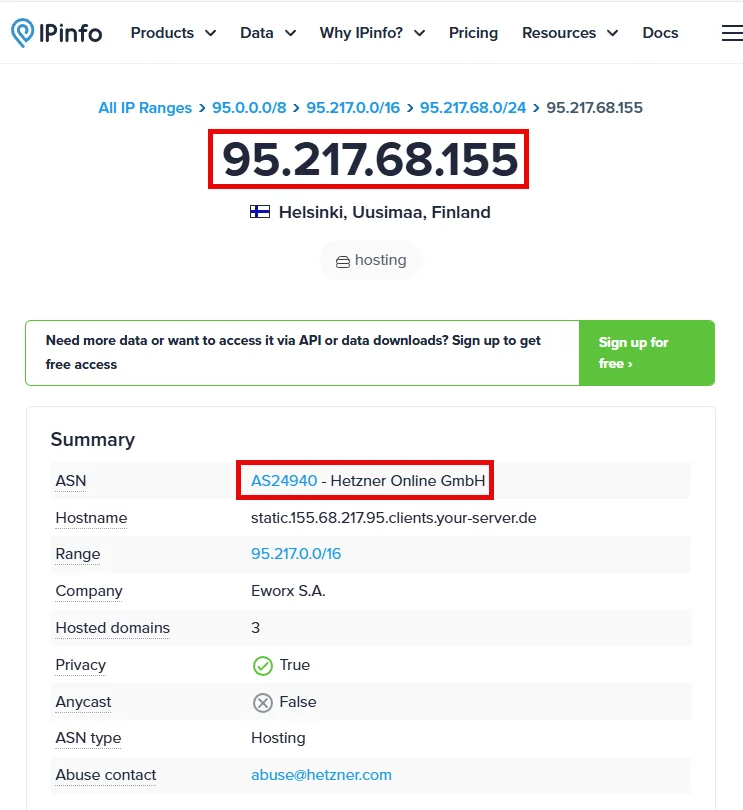Click the hosting server icon
This screenshot has height=810, width=743.
click(x=343, y=262)
